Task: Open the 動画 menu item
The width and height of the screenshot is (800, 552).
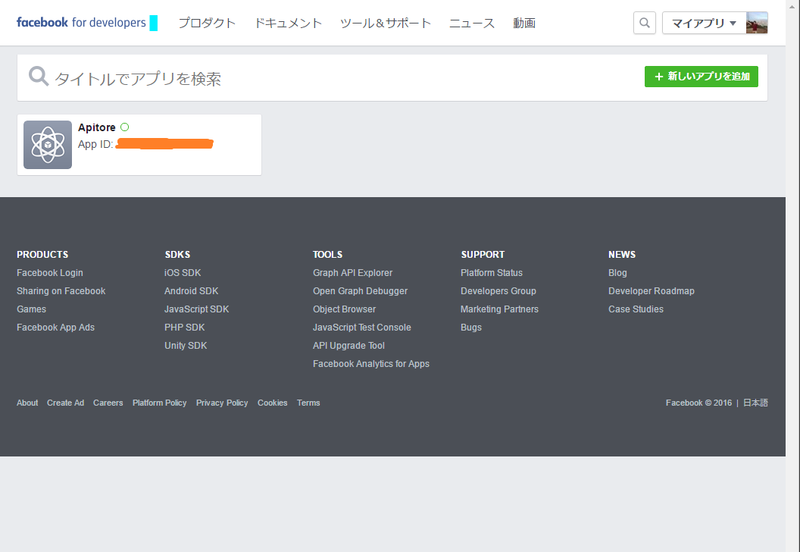Action: pyautogui.click(x=524, y=23)
